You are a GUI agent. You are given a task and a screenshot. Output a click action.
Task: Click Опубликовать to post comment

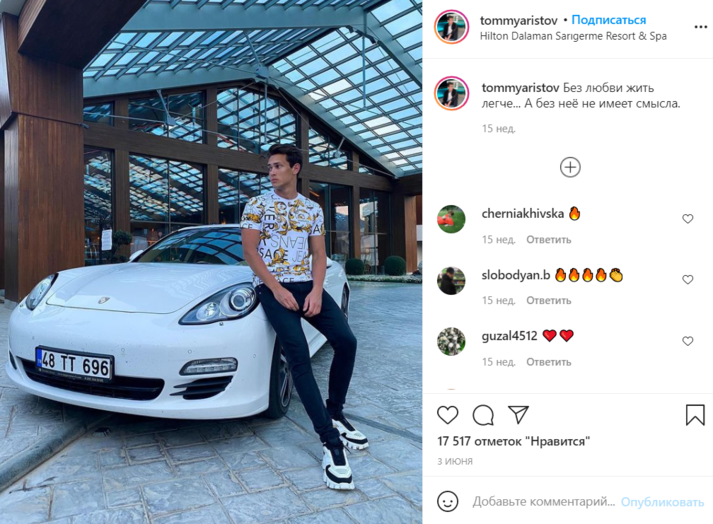pyautogui.click(x=662, y=502)
